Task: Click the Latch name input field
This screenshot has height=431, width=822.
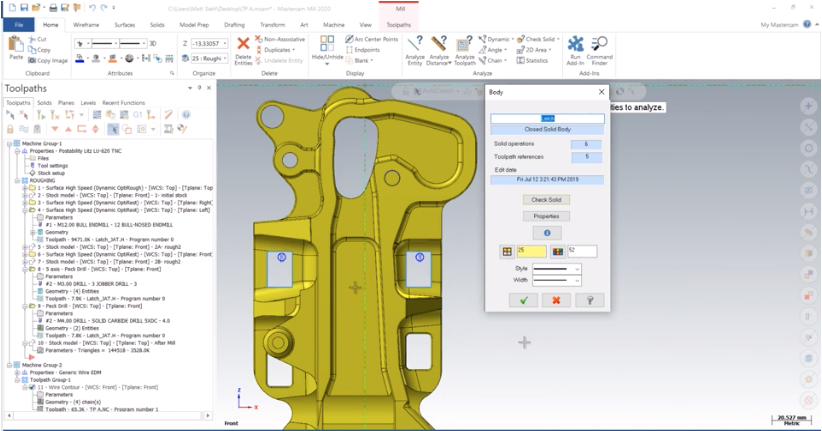Action: pos(547,118)
